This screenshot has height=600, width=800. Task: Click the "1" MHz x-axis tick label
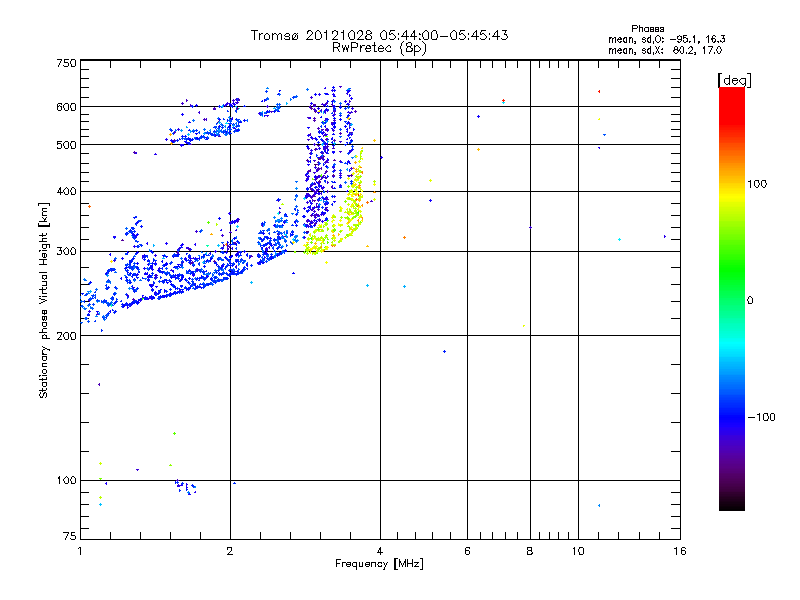tap(80, 551)
